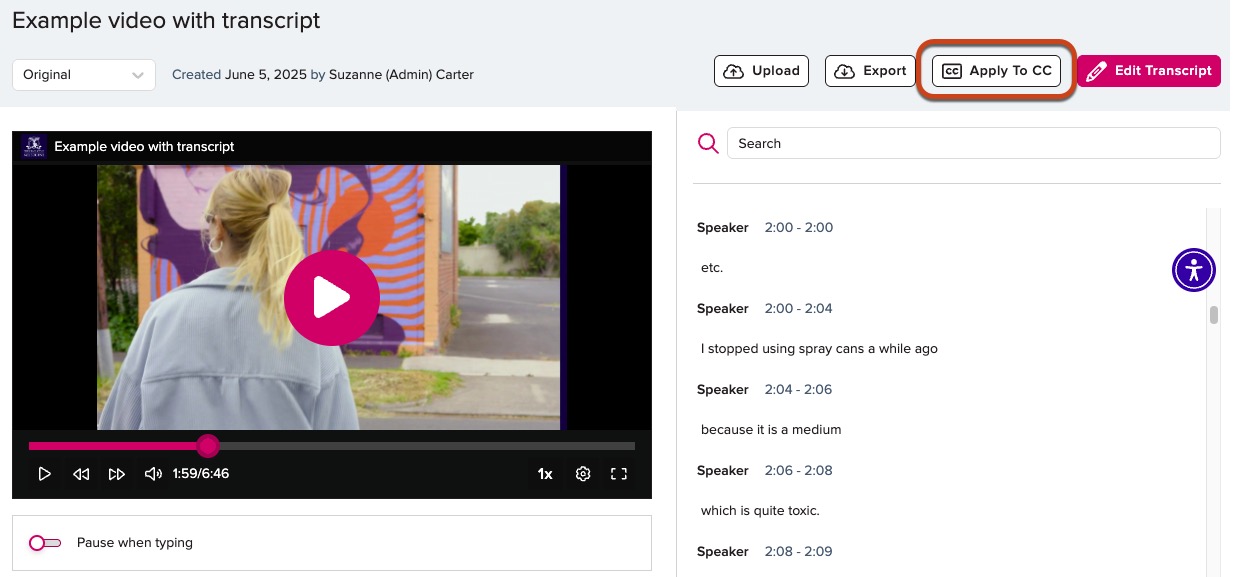Image resolution: width=1247 pixels, height=577 pixels.
Task: Click timestamp 2:04 - 2:06
Action: click(x=798, y=390)
